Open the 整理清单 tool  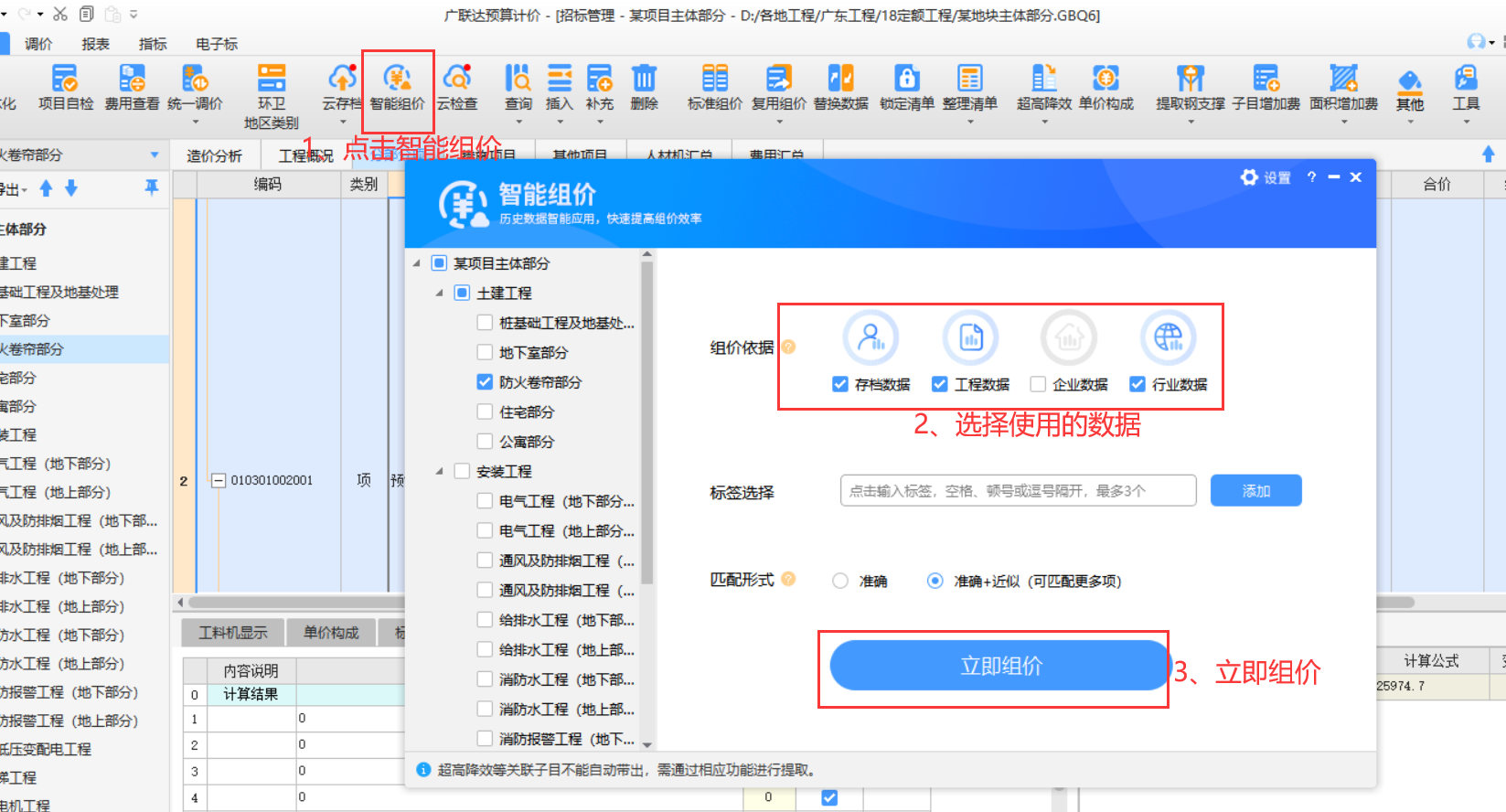coord(970,88)
